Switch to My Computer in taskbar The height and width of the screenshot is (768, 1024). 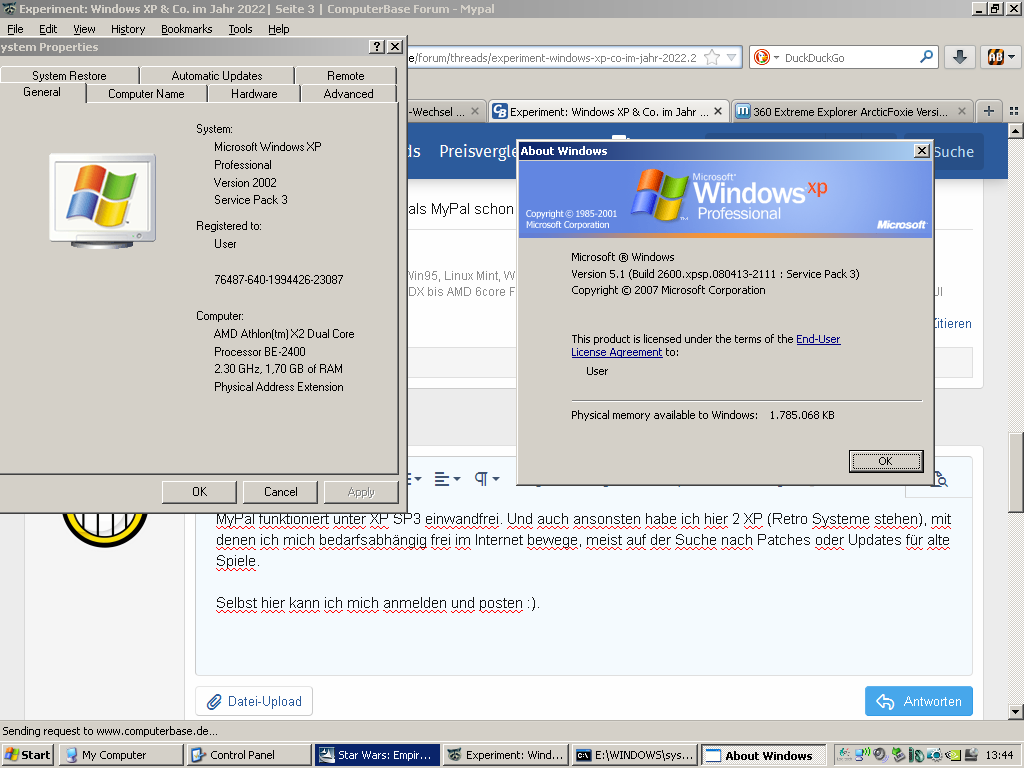pos(121,755)
